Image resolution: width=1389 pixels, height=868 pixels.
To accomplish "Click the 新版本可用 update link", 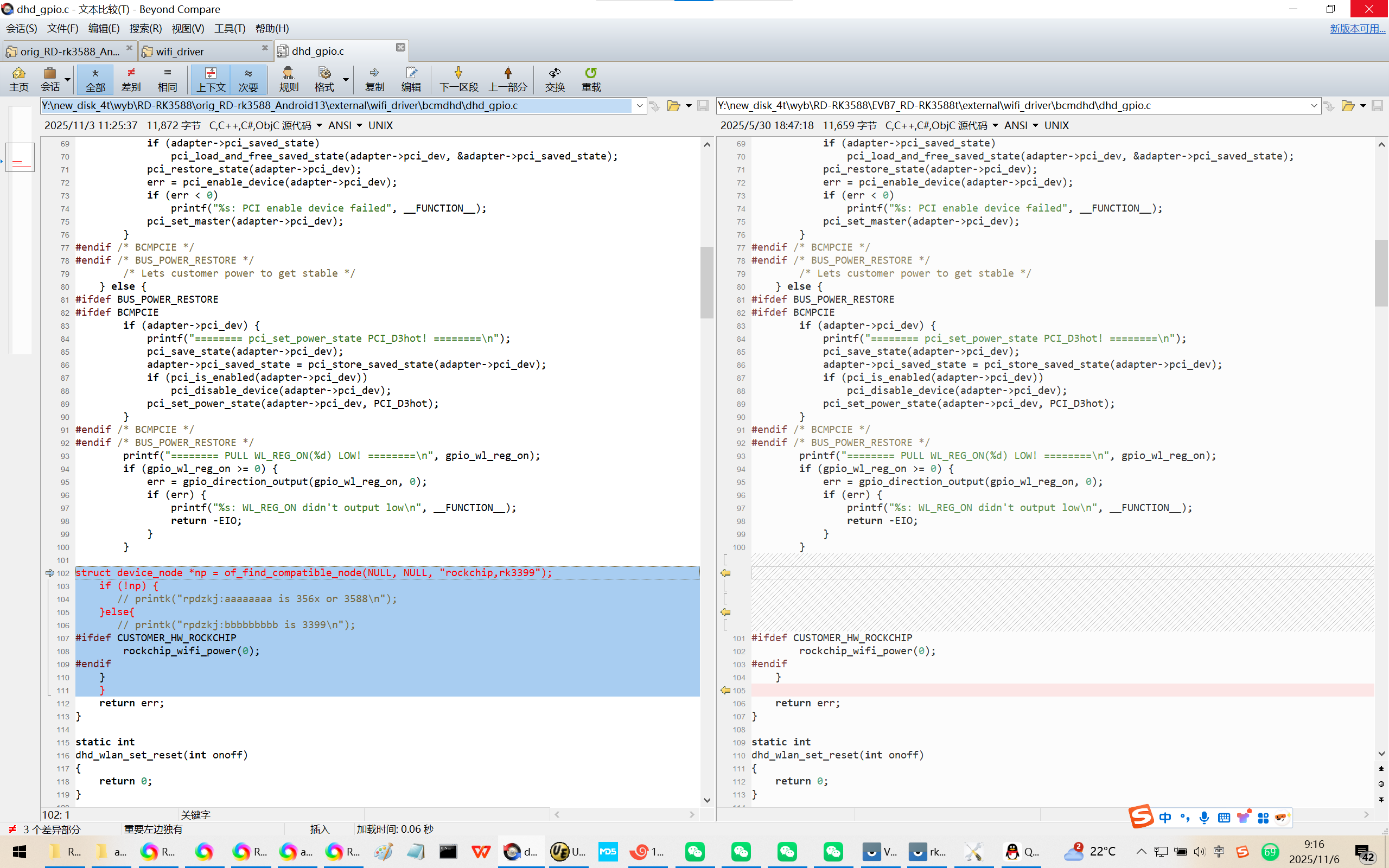I will point(1357,28).
